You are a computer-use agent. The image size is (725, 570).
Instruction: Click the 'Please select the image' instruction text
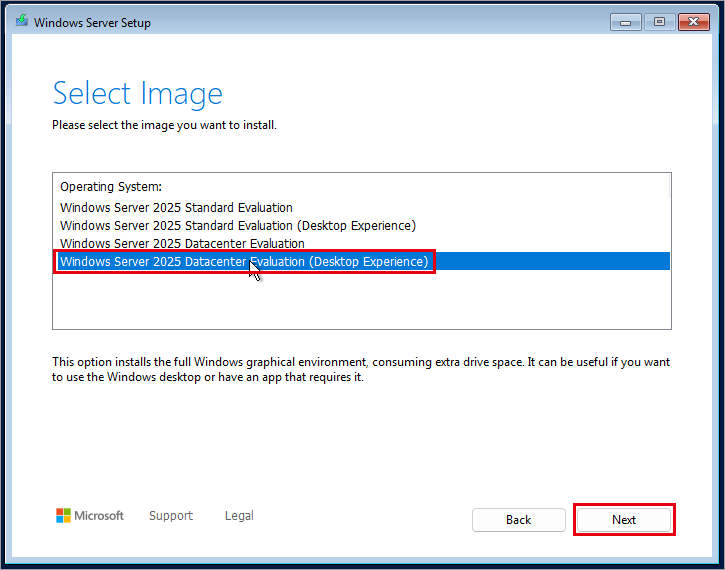(x=164, y=125)
